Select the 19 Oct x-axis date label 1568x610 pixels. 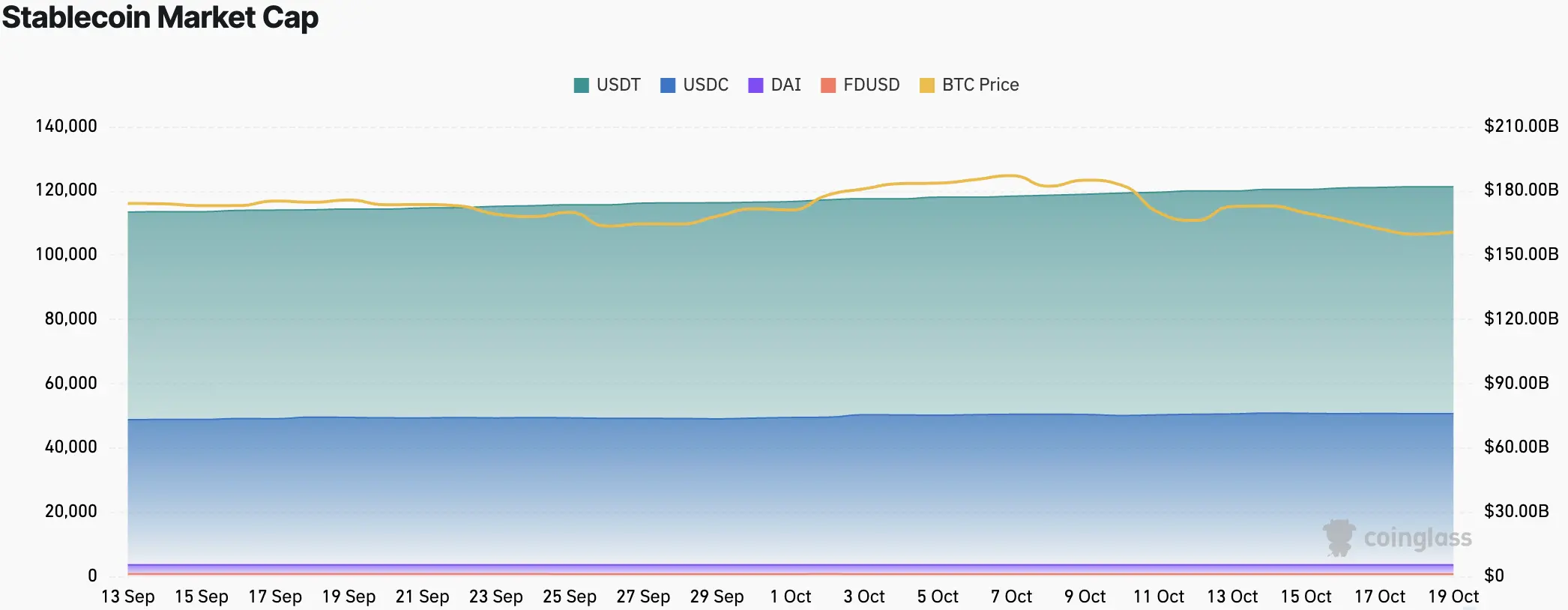pos(1453,597)
